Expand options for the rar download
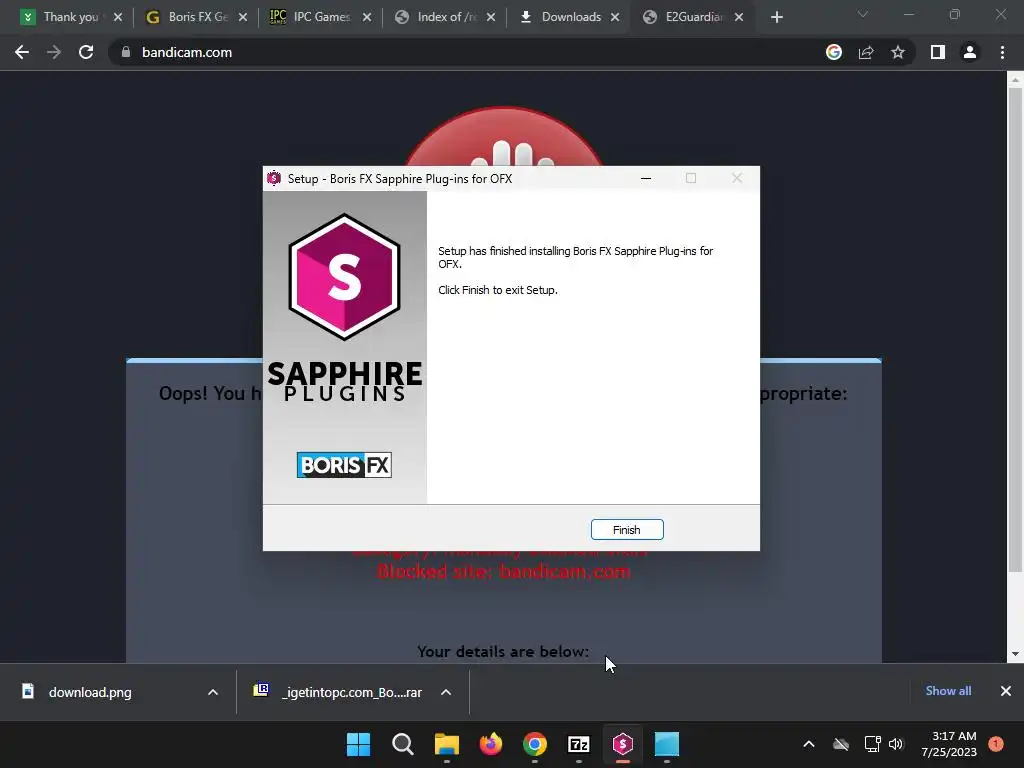The image size is (1024, 768). (446, 692)
